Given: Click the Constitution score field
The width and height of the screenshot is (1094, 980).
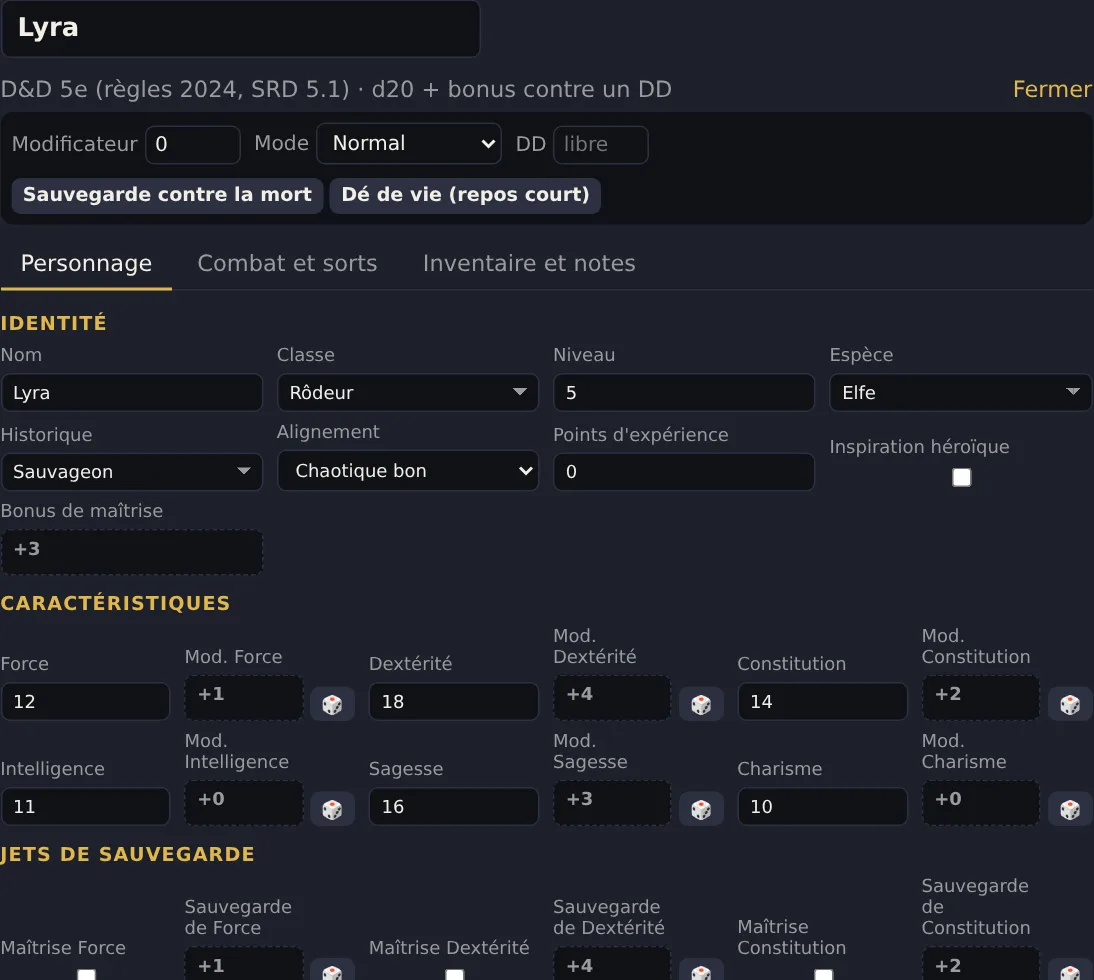Looking at the screenshot, I should click(823, 702).
